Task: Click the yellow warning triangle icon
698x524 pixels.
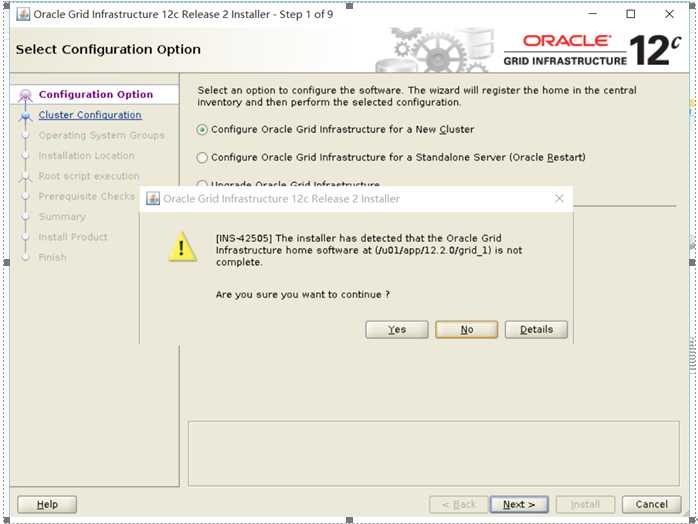Action: [x=182, y=247]
